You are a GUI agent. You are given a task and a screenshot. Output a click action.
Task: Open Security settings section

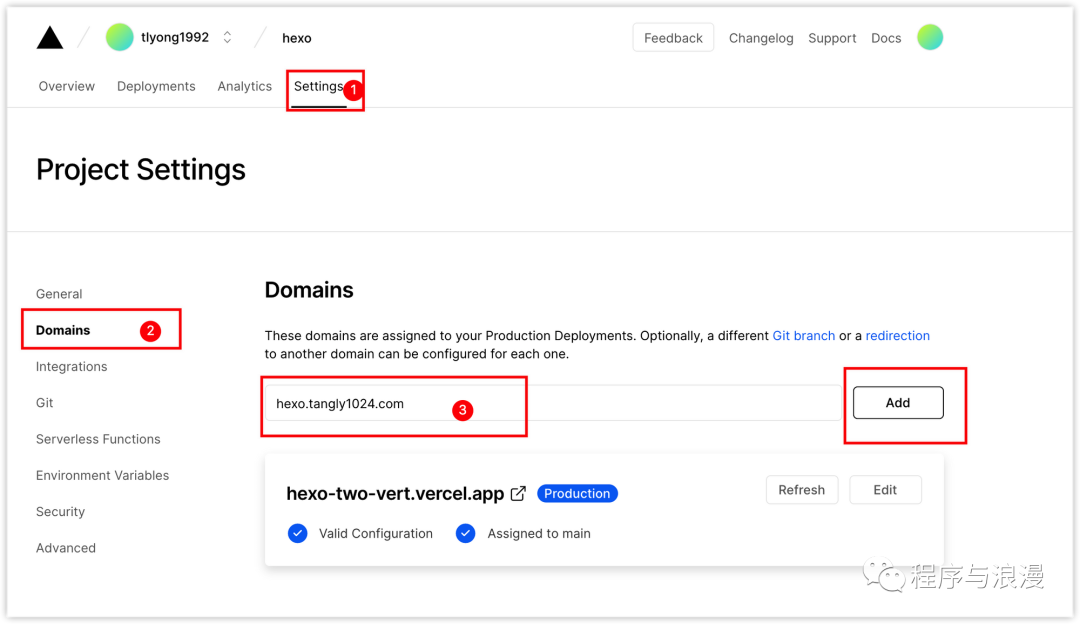tap(61, 512)
